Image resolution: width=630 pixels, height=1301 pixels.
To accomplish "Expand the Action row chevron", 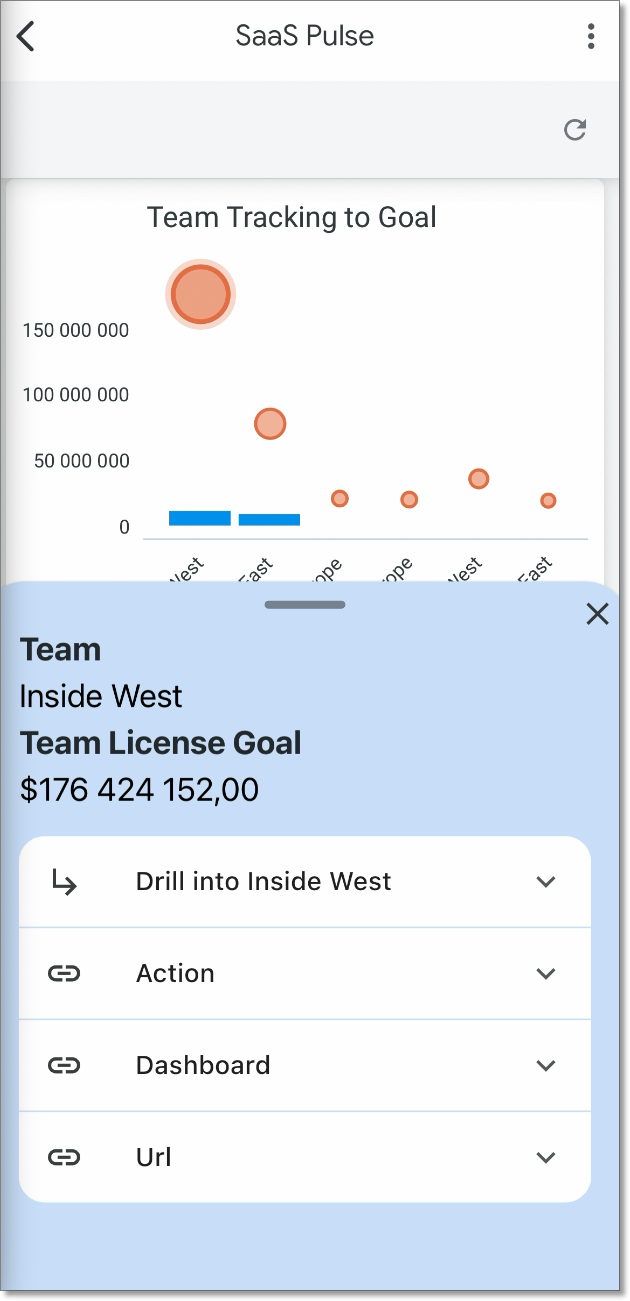I will (546, 974).
